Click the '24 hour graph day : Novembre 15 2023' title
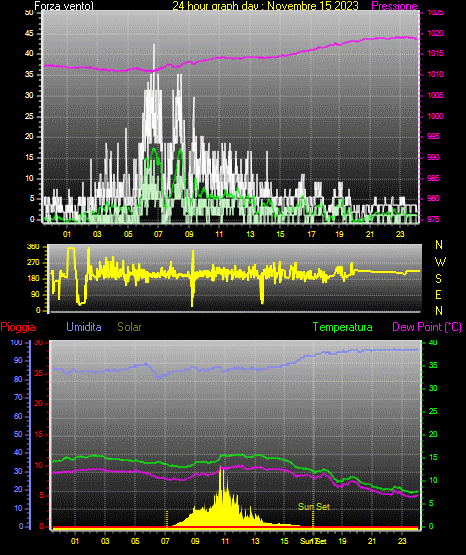 [265, 6]
